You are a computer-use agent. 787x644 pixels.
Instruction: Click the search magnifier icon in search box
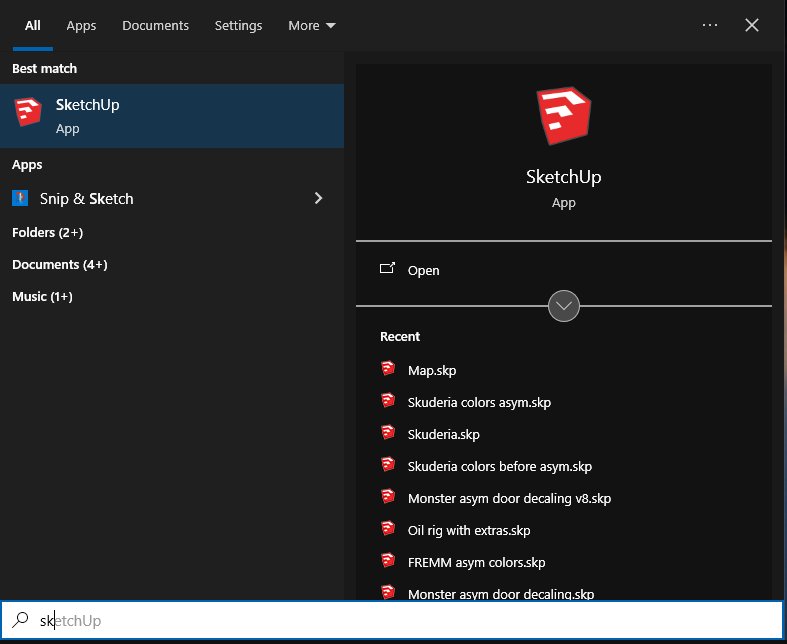click(x=20, y=621)
